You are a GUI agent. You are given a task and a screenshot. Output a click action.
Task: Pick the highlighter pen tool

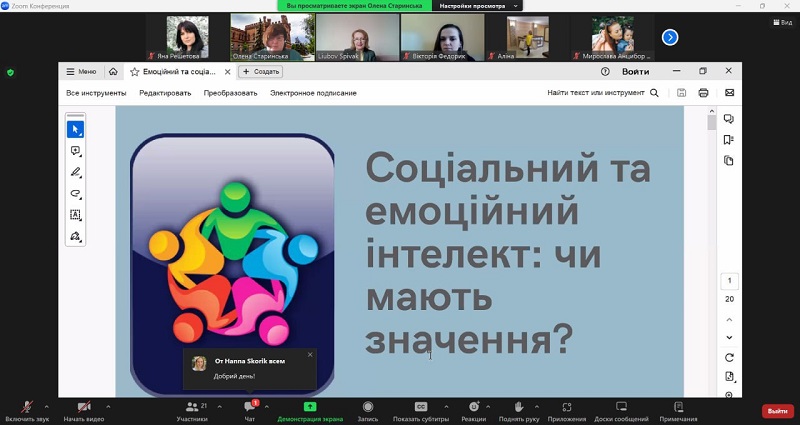click(x=75, y=172)
